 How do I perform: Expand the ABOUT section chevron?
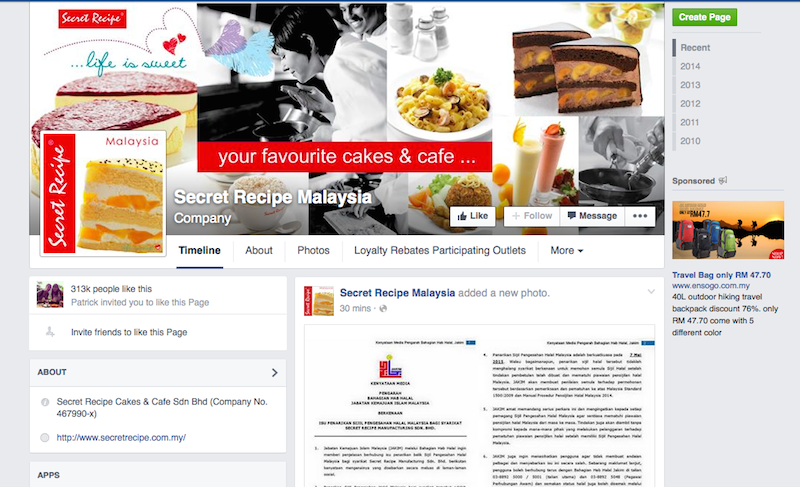coord(274,373)
